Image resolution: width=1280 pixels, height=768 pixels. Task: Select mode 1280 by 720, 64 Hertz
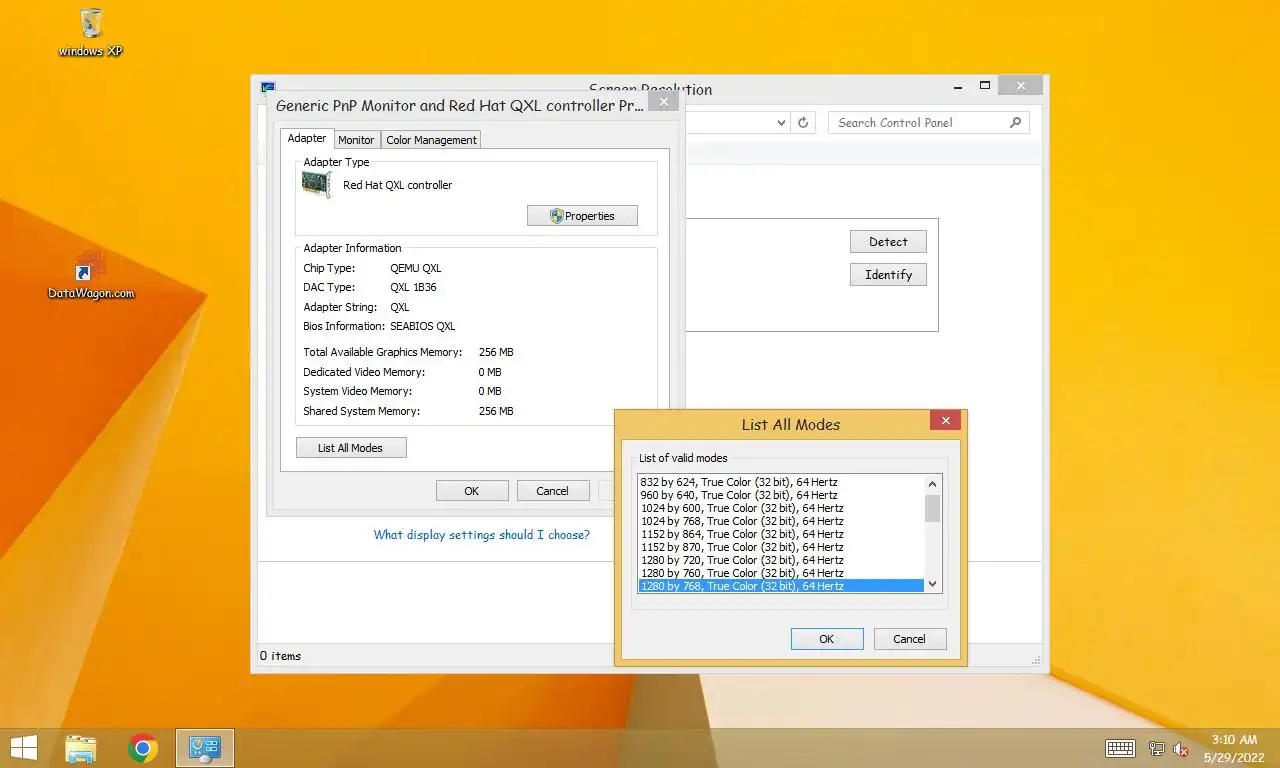pyautogui.click(x=781, y=560)
